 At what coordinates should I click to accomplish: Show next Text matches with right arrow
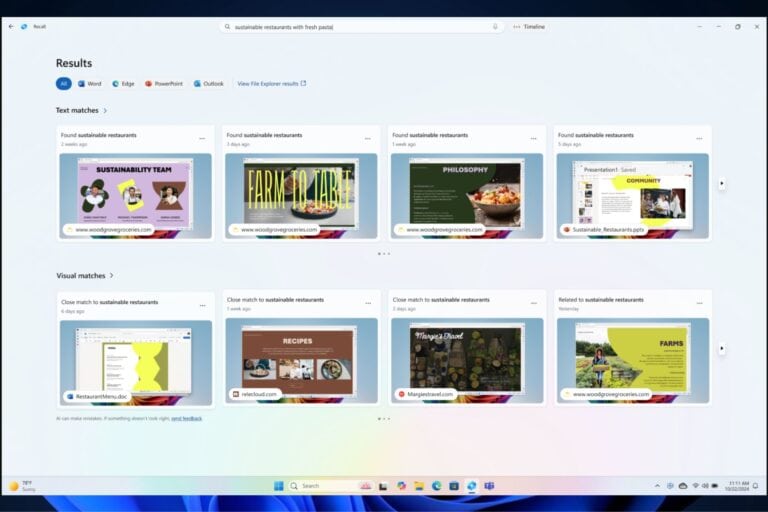721,183
